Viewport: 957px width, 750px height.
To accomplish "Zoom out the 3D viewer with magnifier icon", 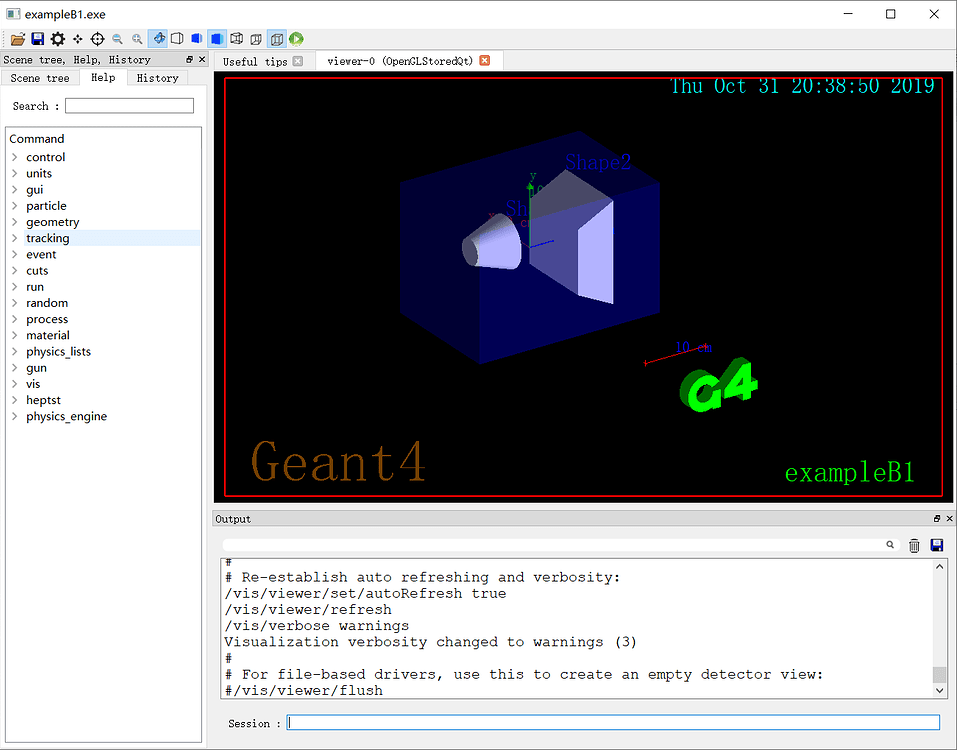I will click(117, 39).
